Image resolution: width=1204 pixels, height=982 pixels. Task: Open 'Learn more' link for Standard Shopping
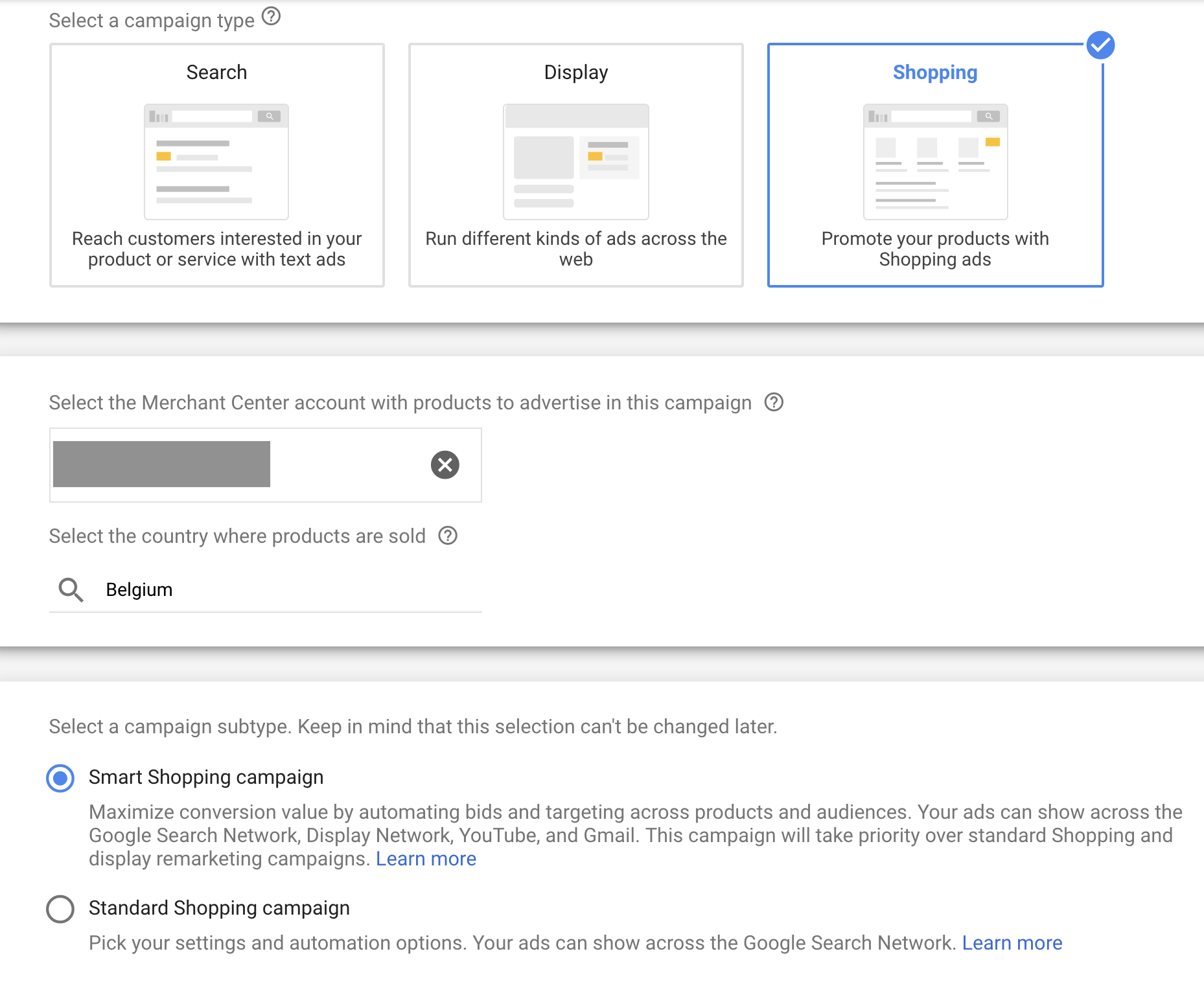coord(1012,943)
